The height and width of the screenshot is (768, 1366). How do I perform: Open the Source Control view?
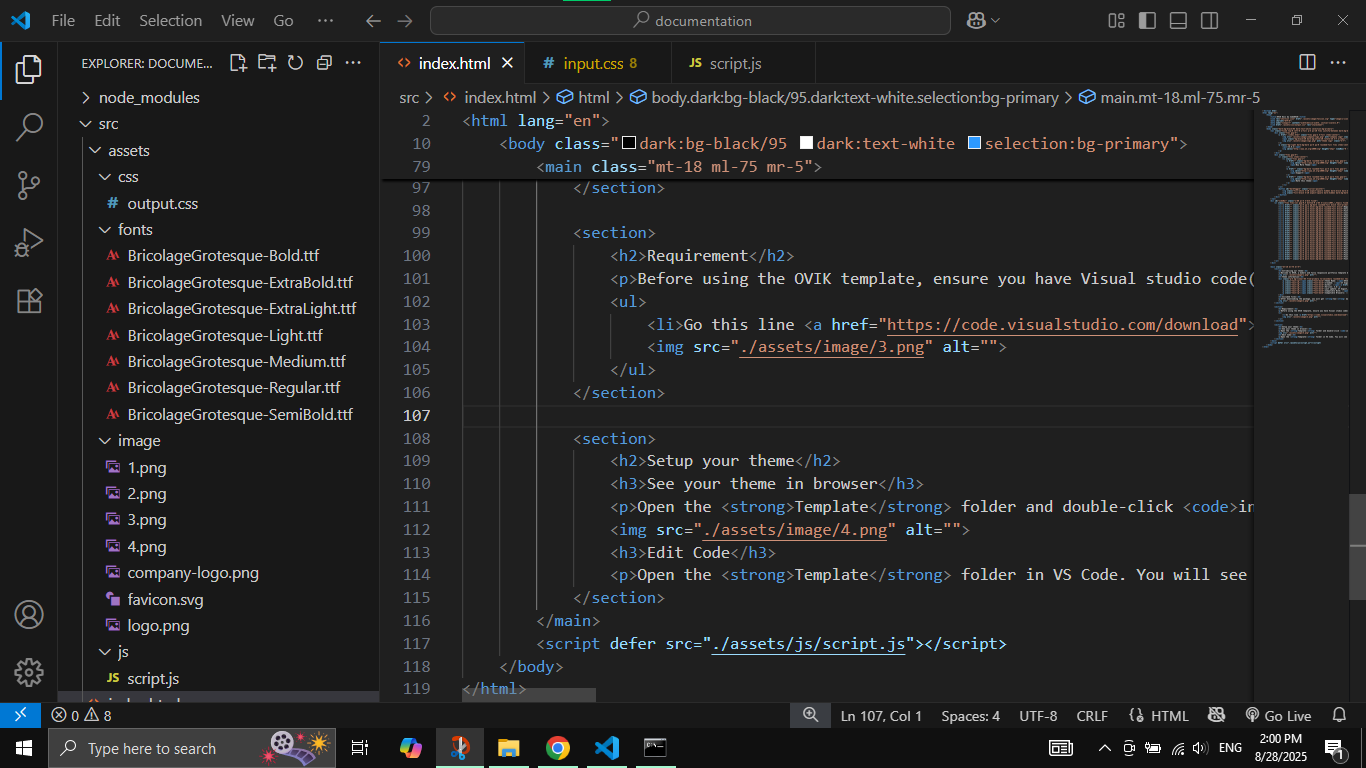[x=29, y=185]
